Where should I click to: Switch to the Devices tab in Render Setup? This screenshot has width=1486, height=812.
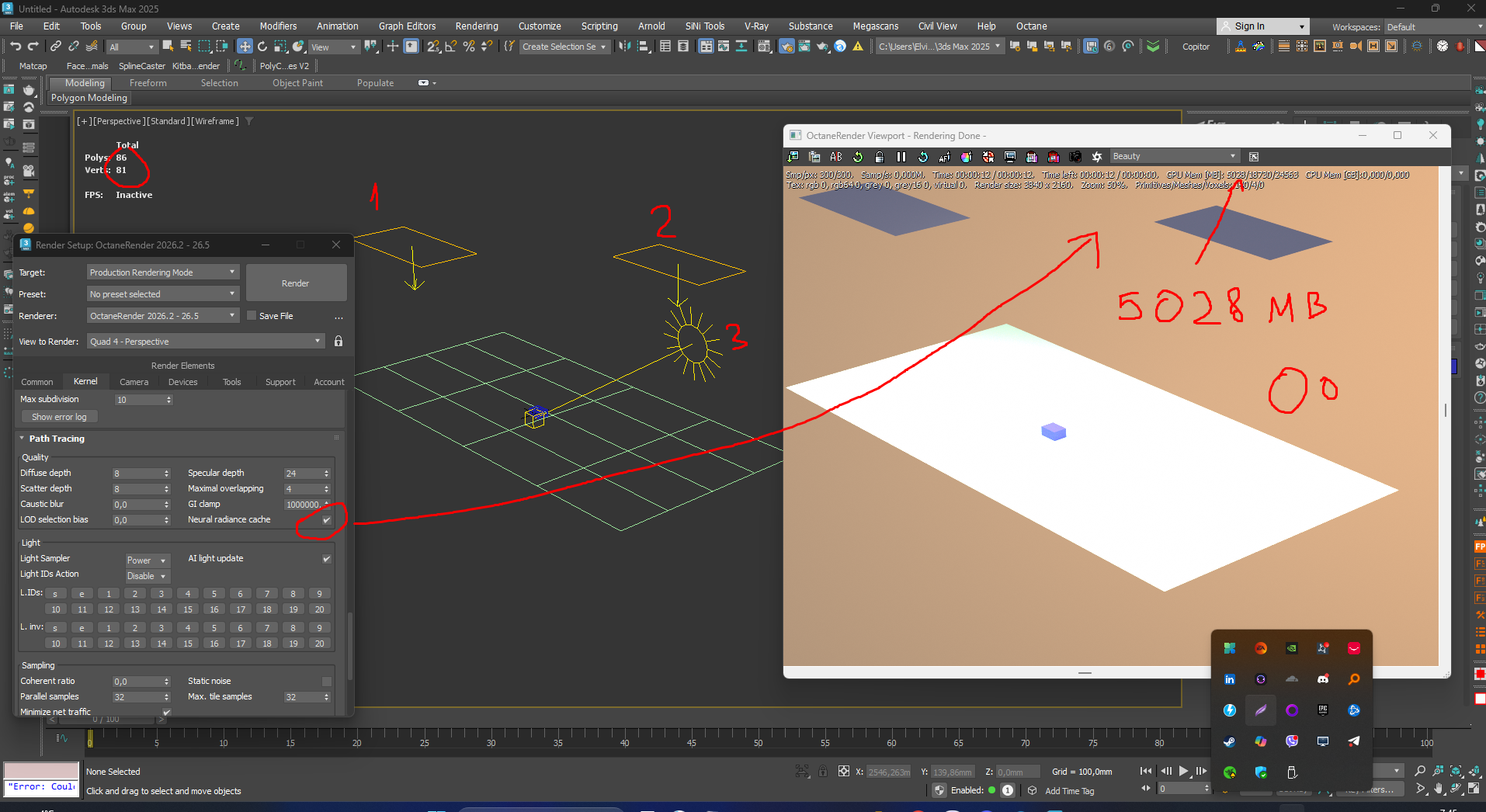point(182,382)
